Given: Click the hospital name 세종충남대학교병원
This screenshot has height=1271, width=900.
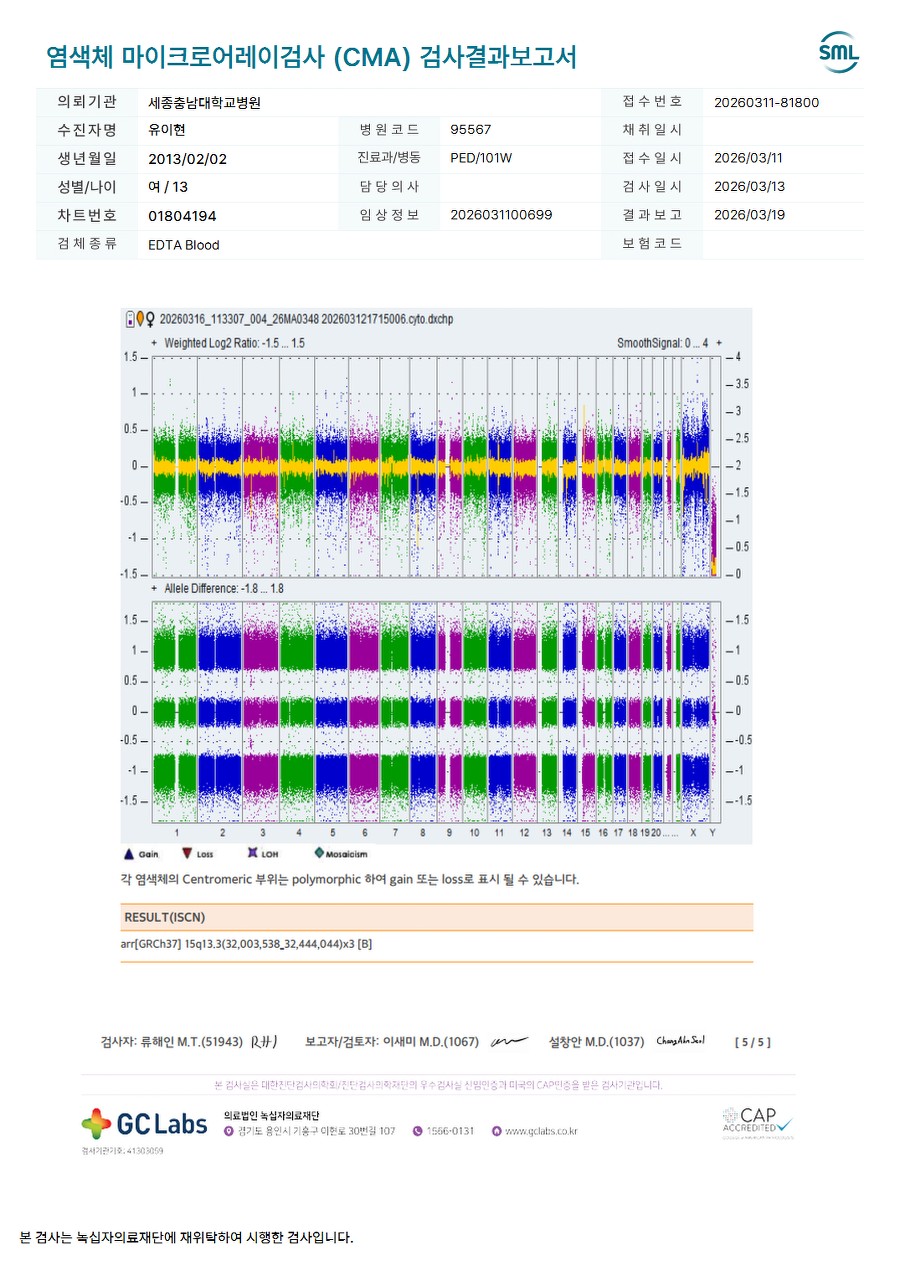Looking at the screenshot, I should pos(204,103).
